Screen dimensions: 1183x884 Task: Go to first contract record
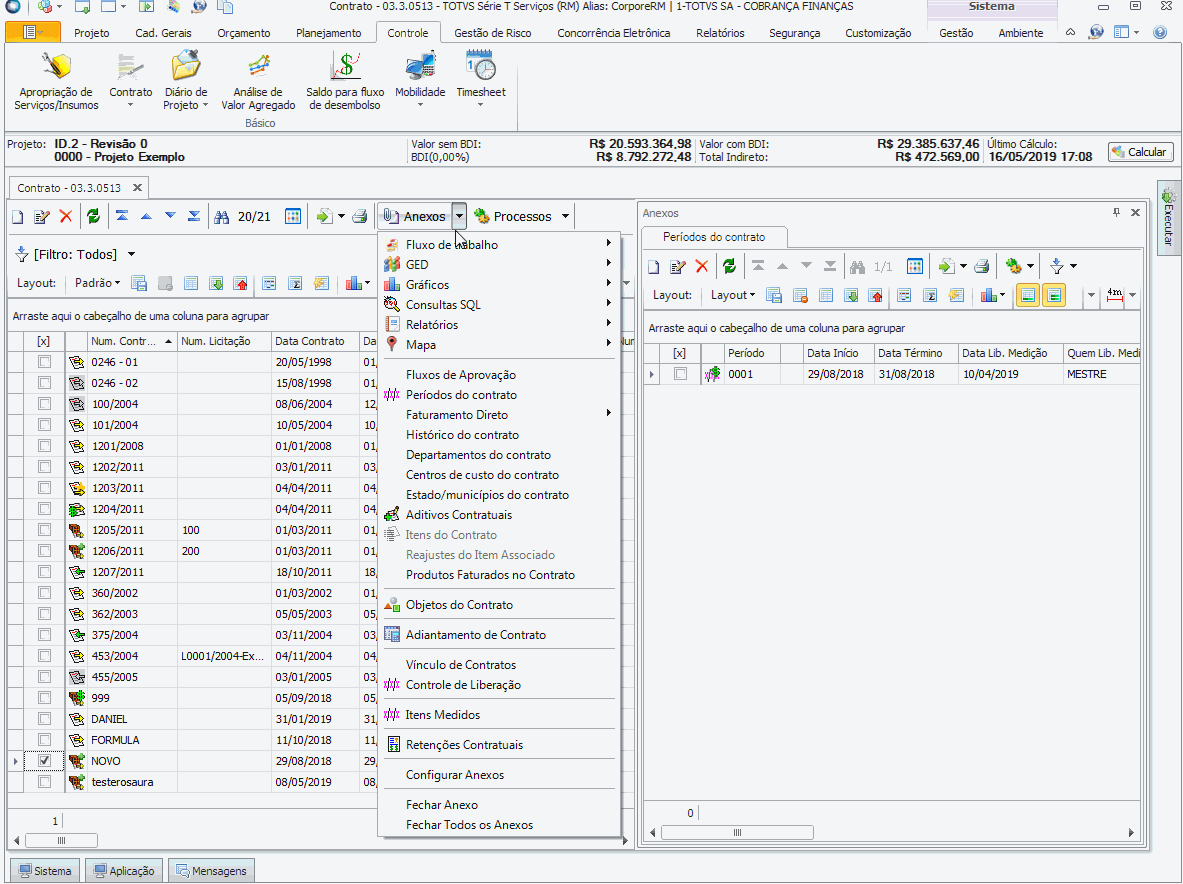tap(121, 217)
